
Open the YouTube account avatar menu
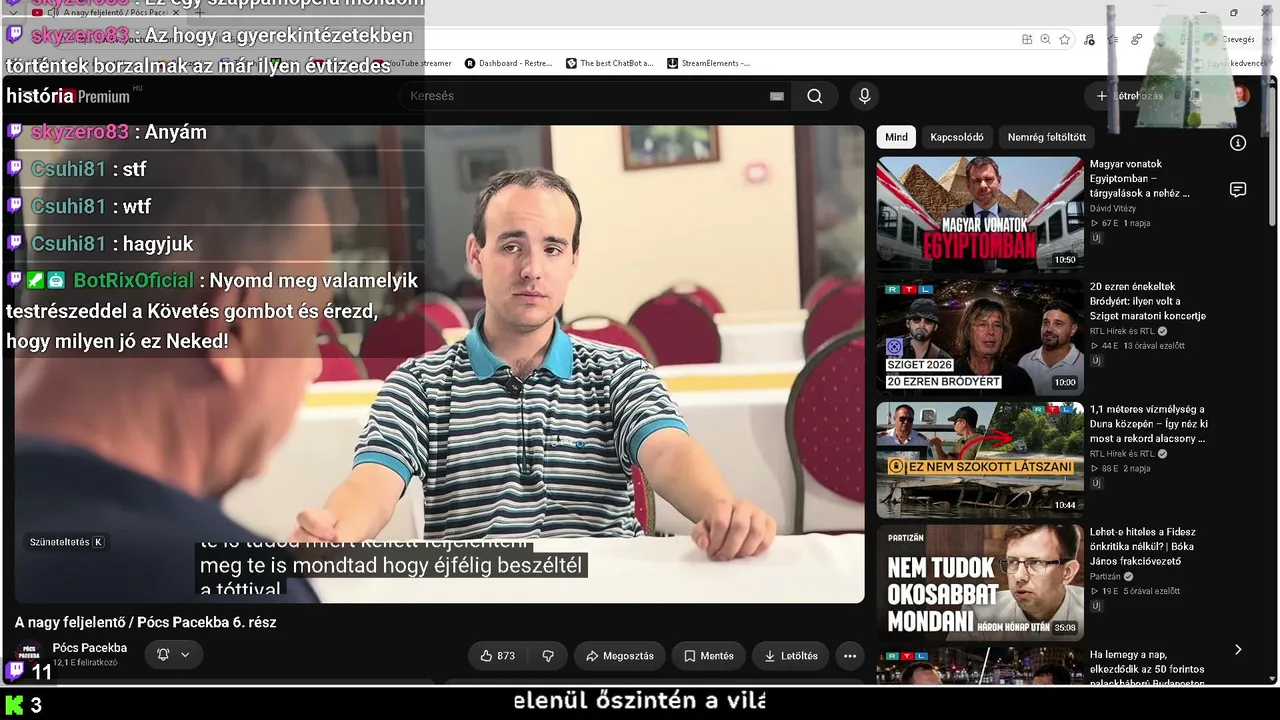1240,96
